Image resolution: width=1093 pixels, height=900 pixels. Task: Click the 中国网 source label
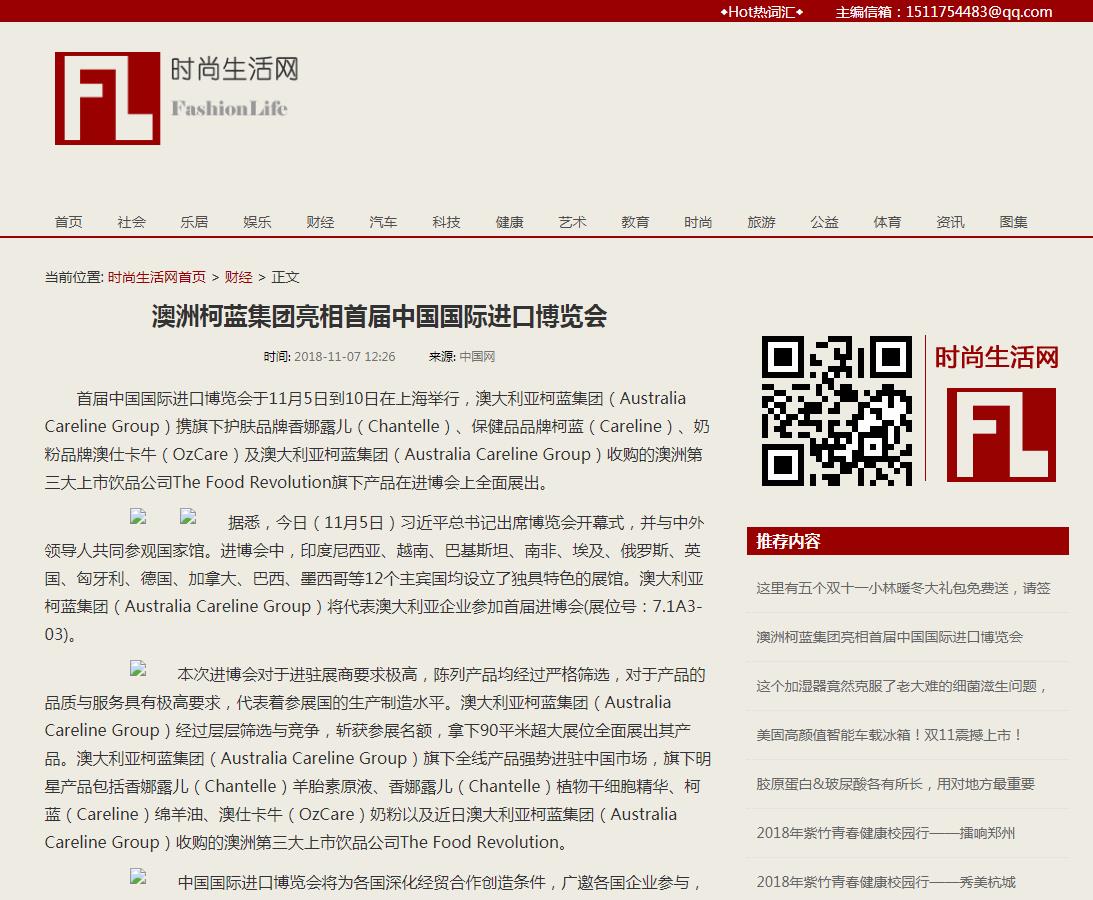[x=477, y=357]
